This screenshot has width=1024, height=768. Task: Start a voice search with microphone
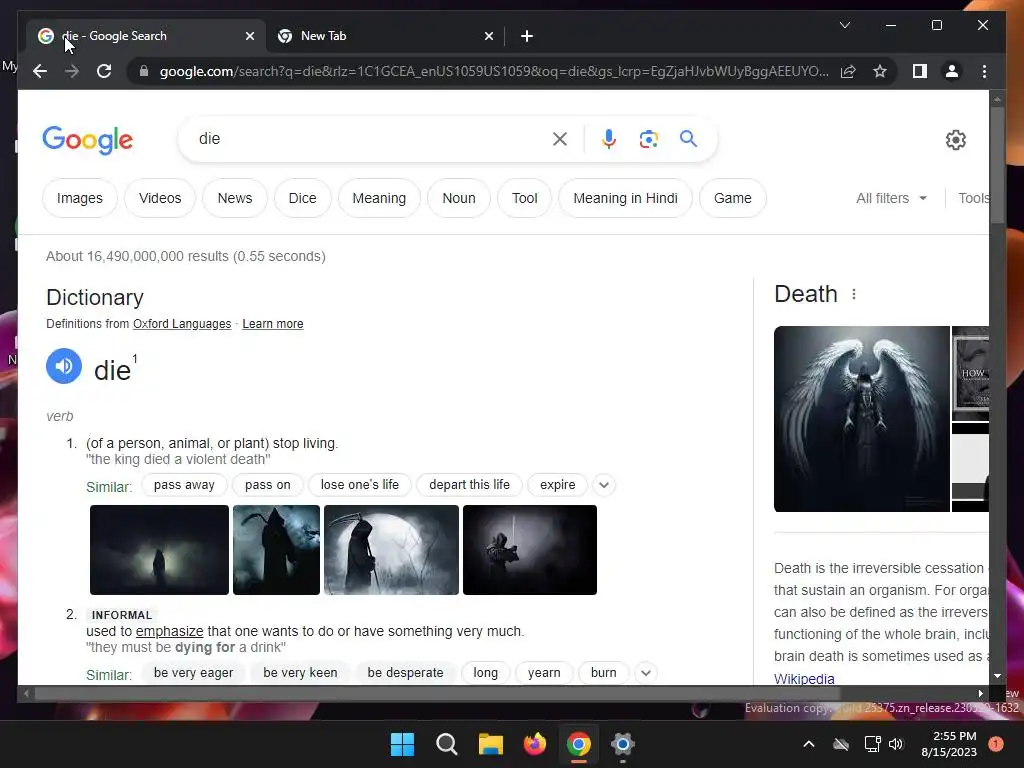tap(609, 139)
